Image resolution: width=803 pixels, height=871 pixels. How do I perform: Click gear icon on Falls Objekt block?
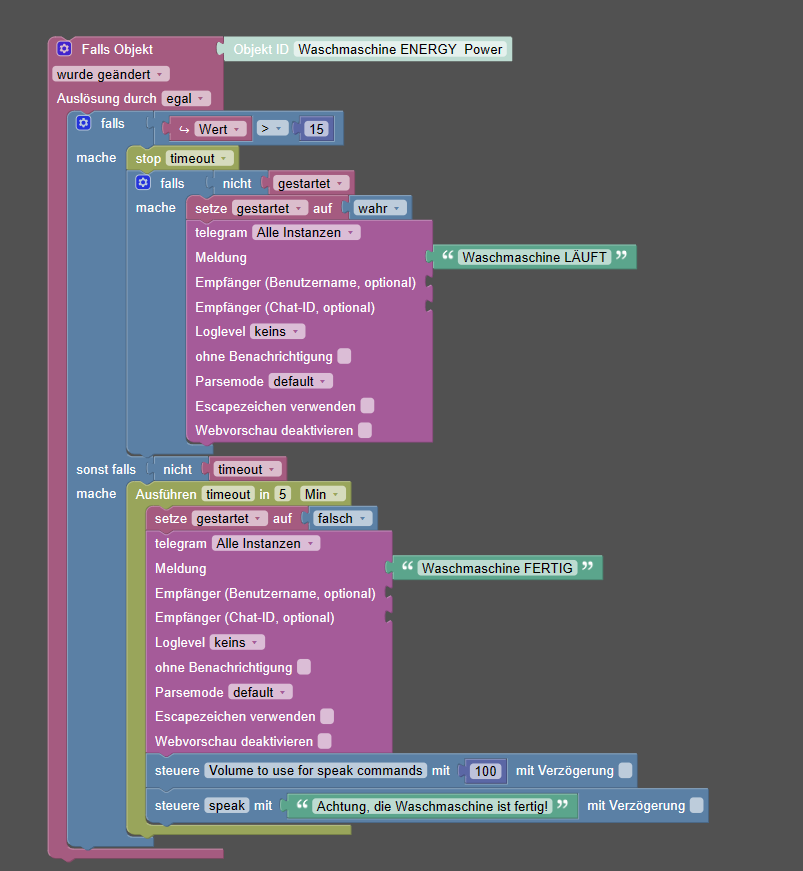coord(64,49)
